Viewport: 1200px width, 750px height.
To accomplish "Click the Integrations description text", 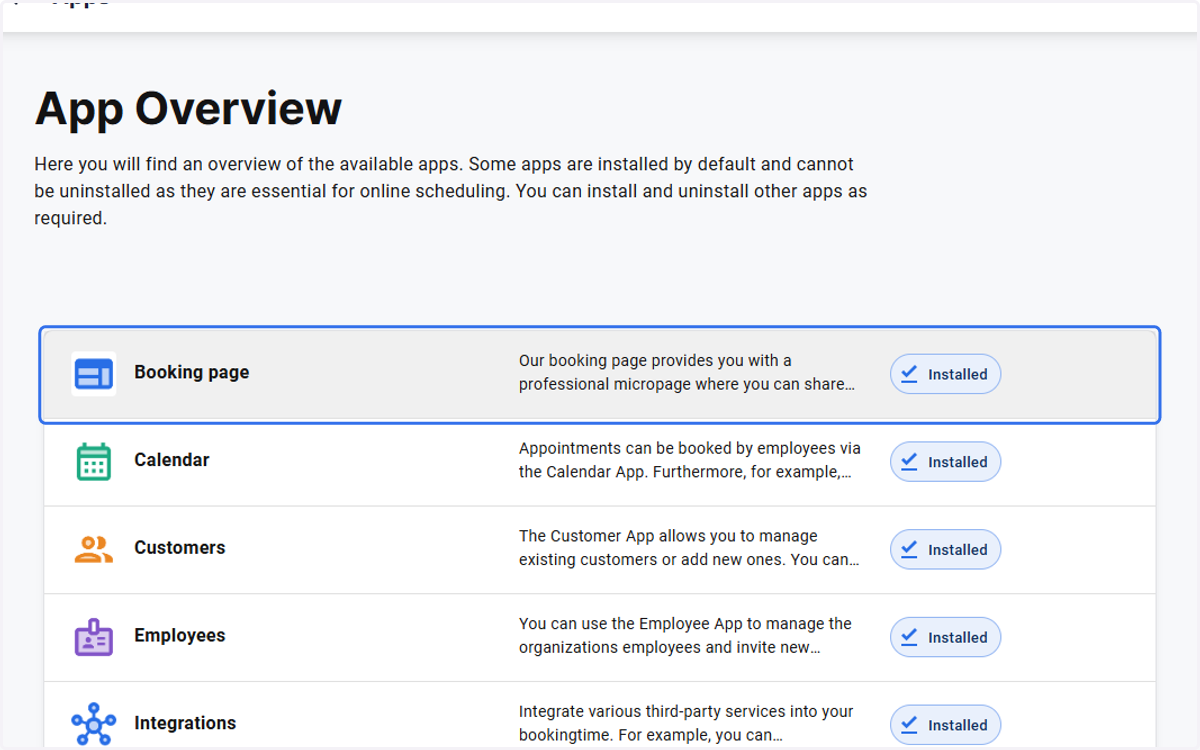I will coord(686,723).
